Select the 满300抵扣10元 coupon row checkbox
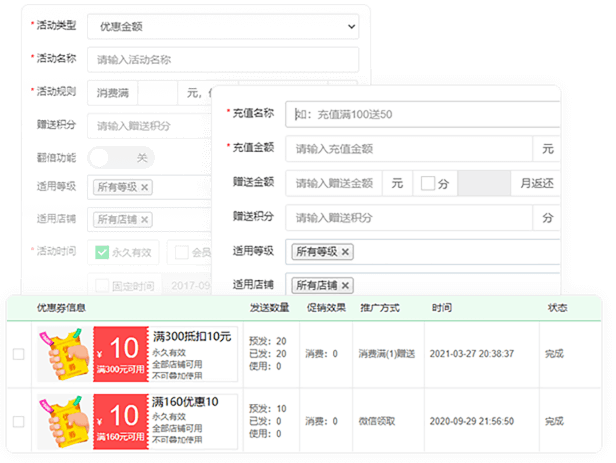616x463 pixels. pos(18,354)
